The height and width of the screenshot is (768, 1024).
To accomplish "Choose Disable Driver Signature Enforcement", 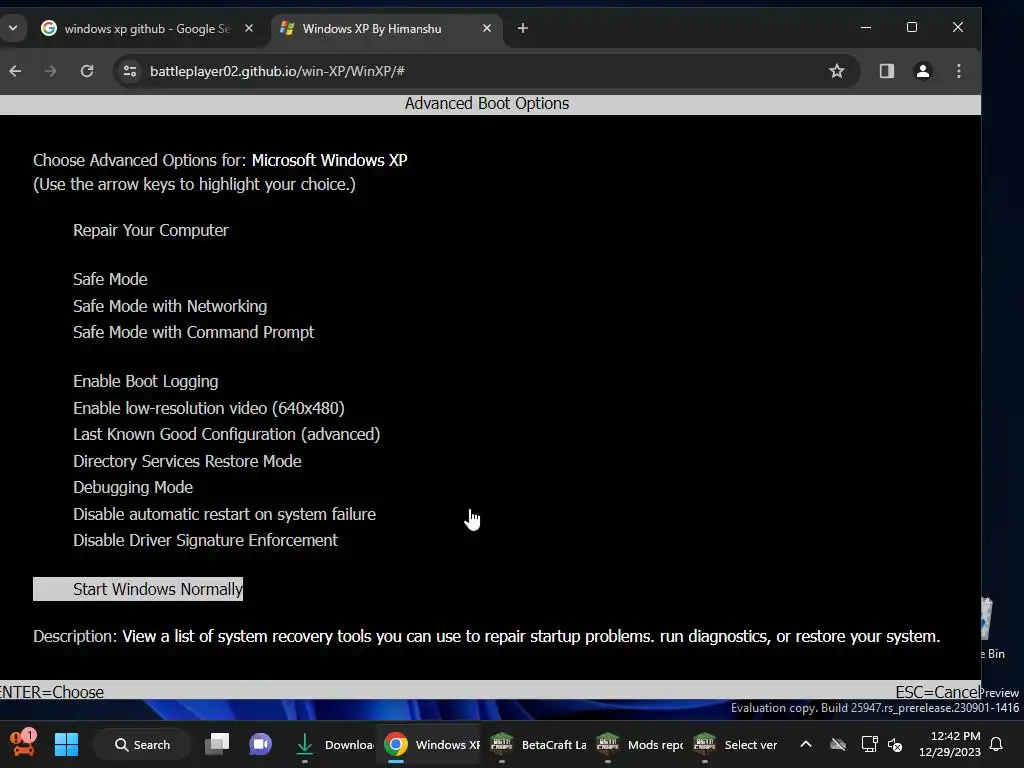I will point(206,540).
